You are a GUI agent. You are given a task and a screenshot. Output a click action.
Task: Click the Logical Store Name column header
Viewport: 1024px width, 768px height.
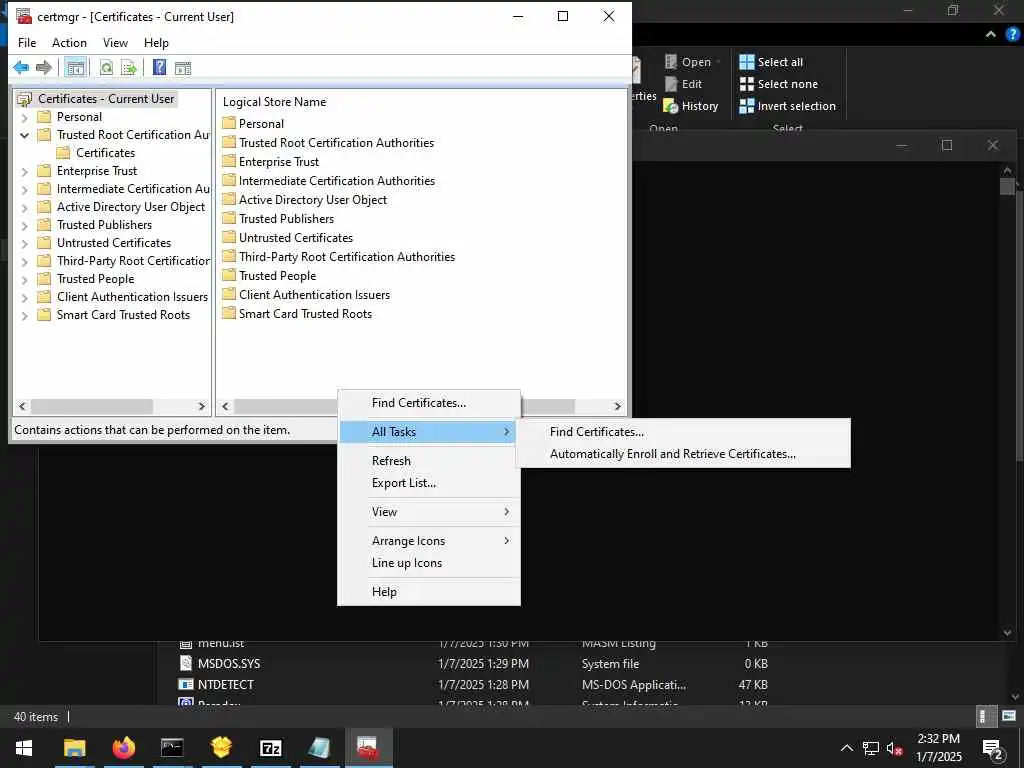[274, 102]
